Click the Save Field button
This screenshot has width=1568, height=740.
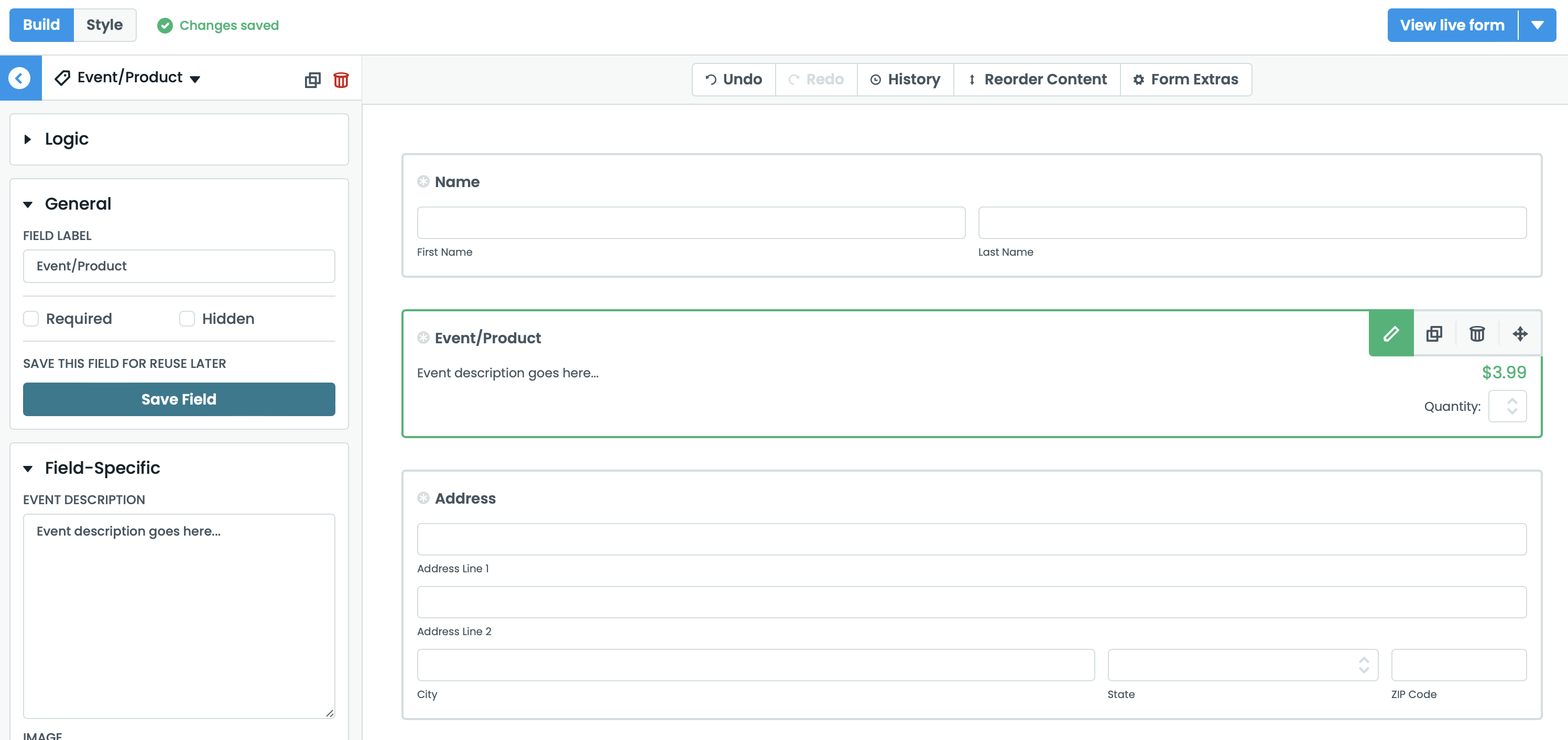(178, 399)
